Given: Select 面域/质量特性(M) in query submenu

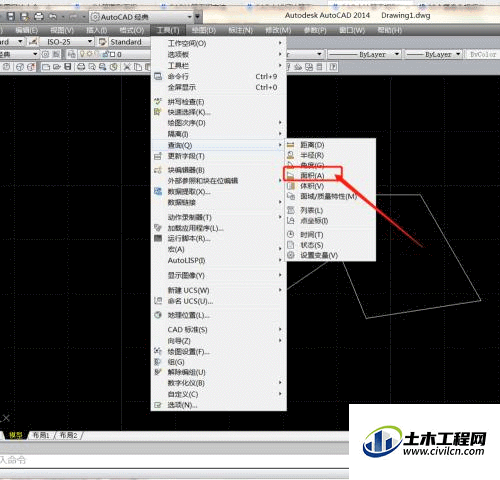Looking at the screenshot, I should (331, 196).
